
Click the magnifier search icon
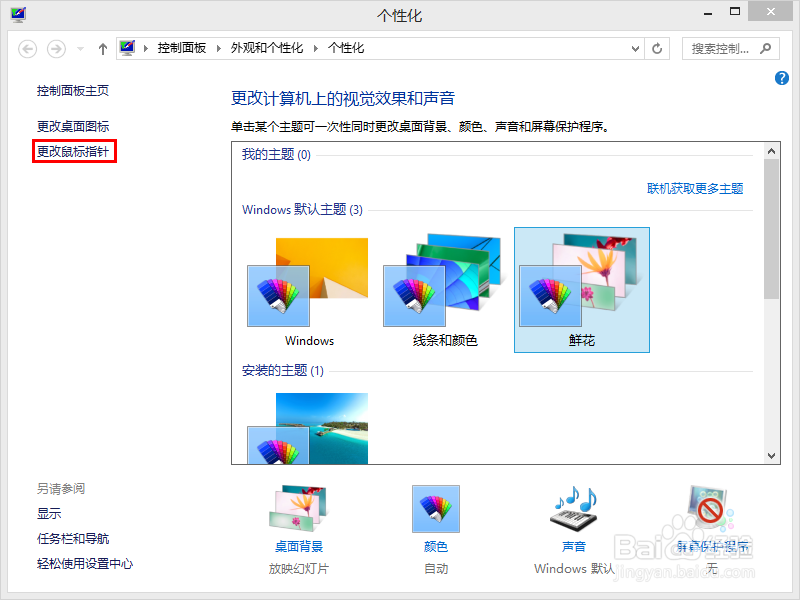pos(765,48)
